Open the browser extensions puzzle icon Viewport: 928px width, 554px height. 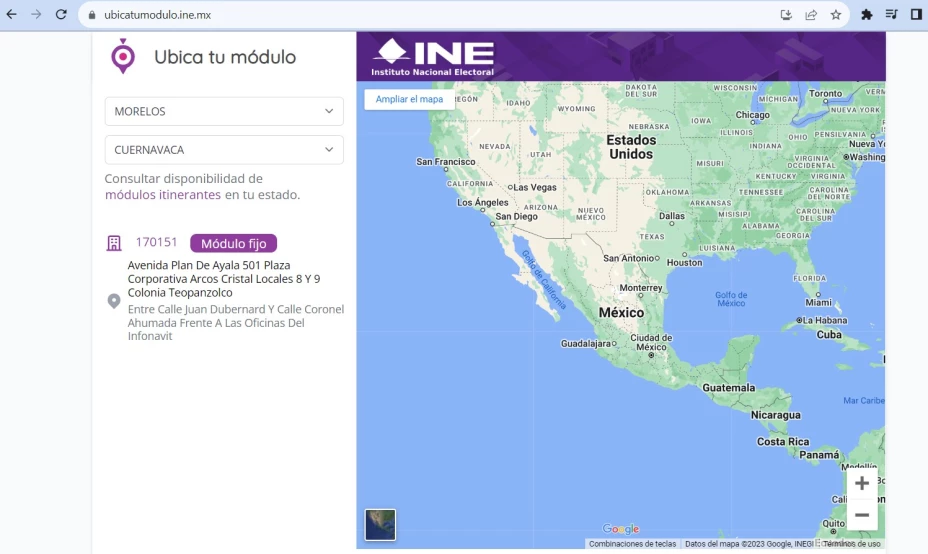[867, 15]
